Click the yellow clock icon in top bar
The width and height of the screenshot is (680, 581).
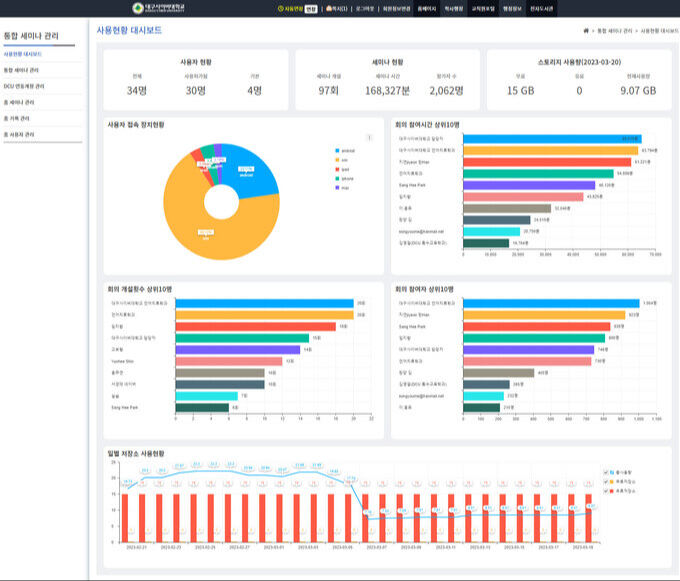click(x=280, y=9)
